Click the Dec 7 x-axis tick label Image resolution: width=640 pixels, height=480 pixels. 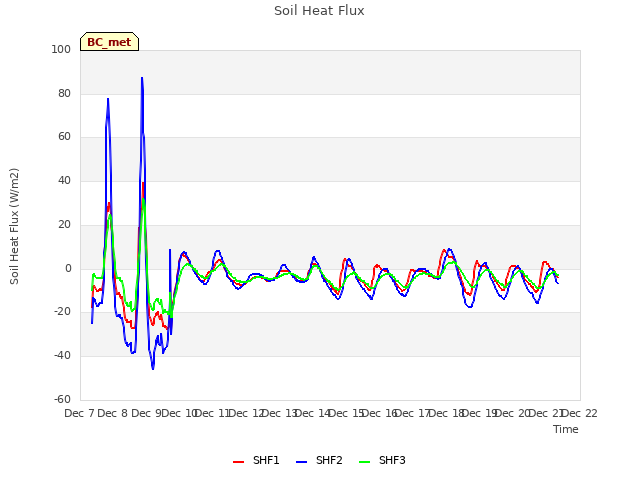(x=79, y=413)
